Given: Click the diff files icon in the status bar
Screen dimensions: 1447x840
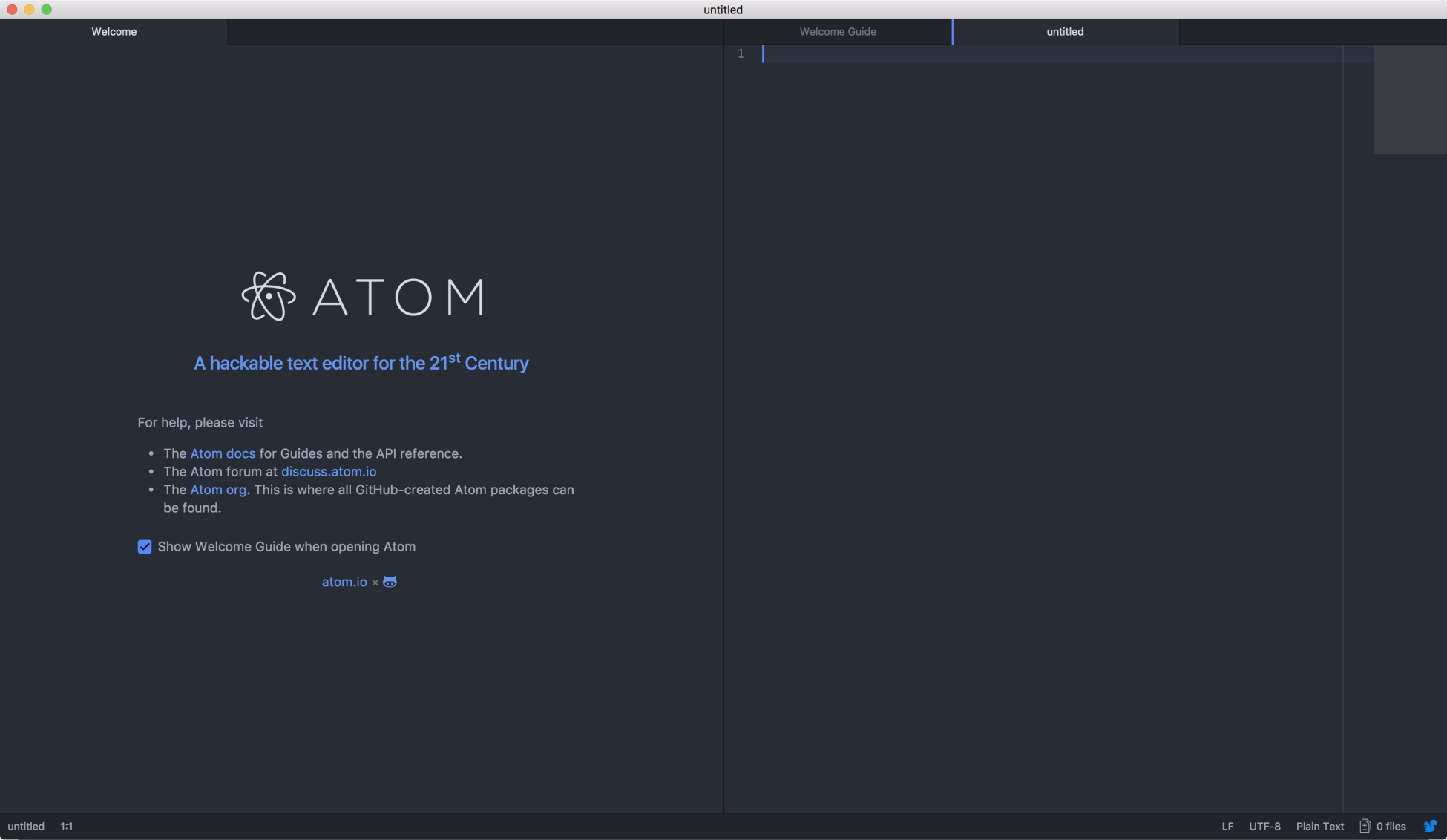Looking at the screenshot, I should pos(1365,826).
